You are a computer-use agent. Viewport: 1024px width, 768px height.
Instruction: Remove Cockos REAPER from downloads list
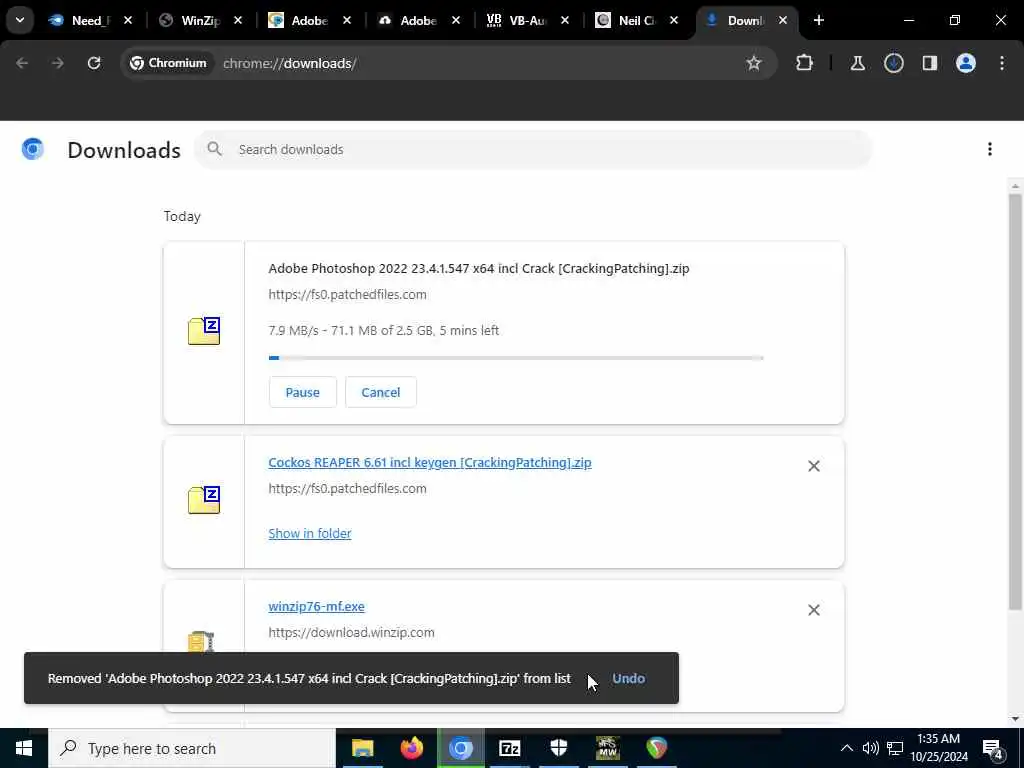(x=814, y=466)
